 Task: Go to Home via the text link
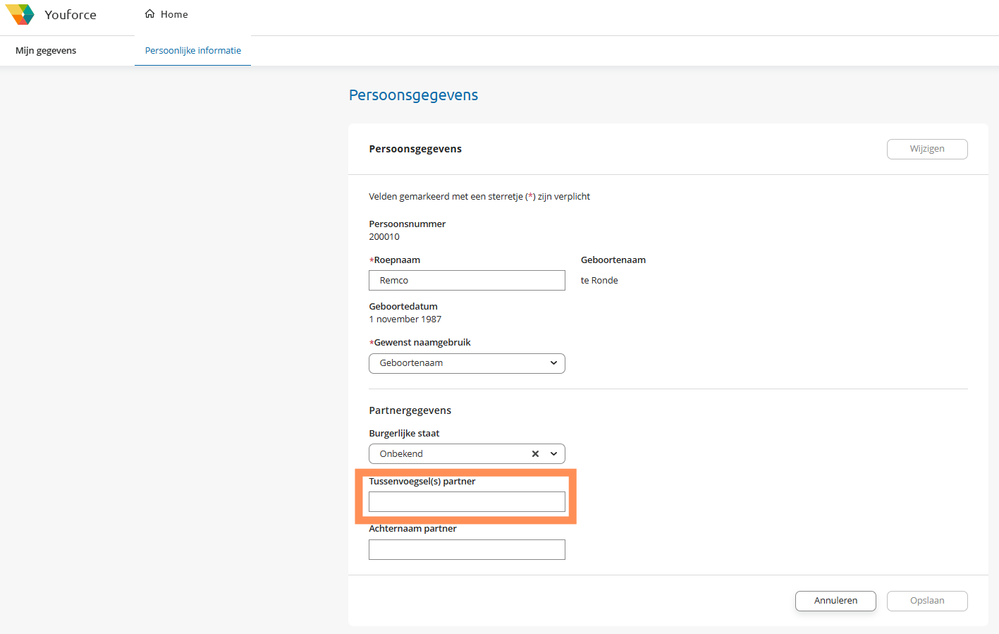point(174,15)
